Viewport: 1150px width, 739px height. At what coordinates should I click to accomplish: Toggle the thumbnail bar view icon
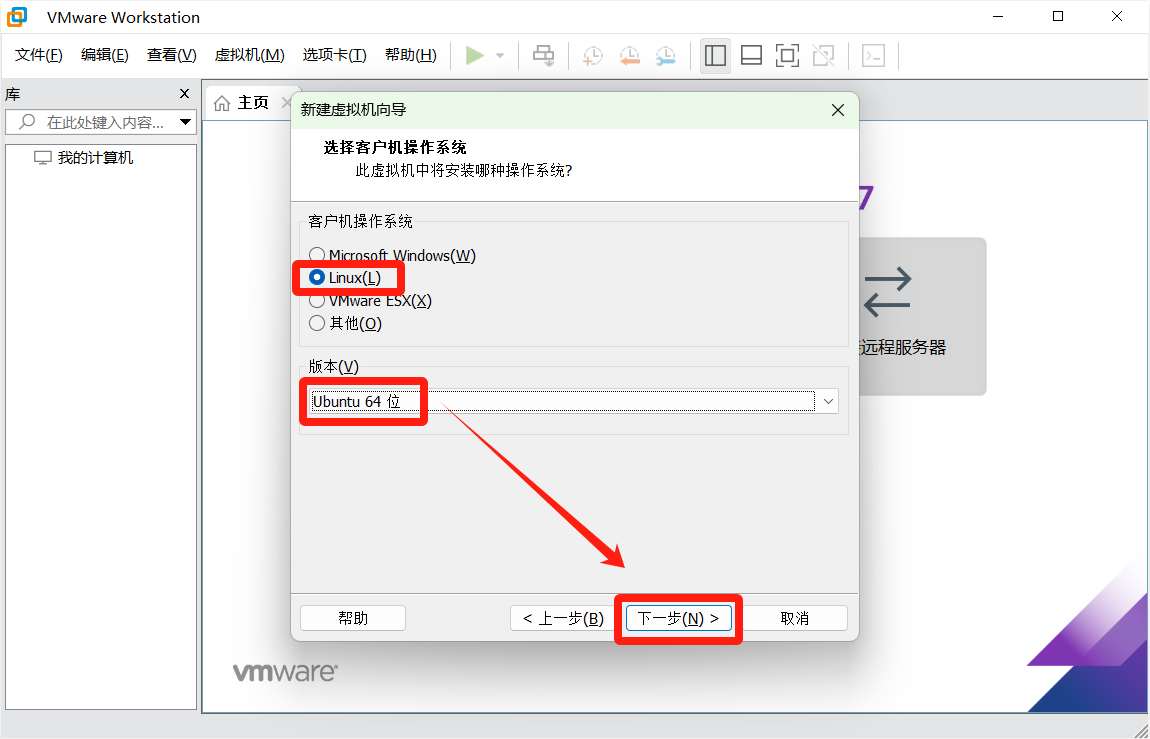[x=751, y=56]
